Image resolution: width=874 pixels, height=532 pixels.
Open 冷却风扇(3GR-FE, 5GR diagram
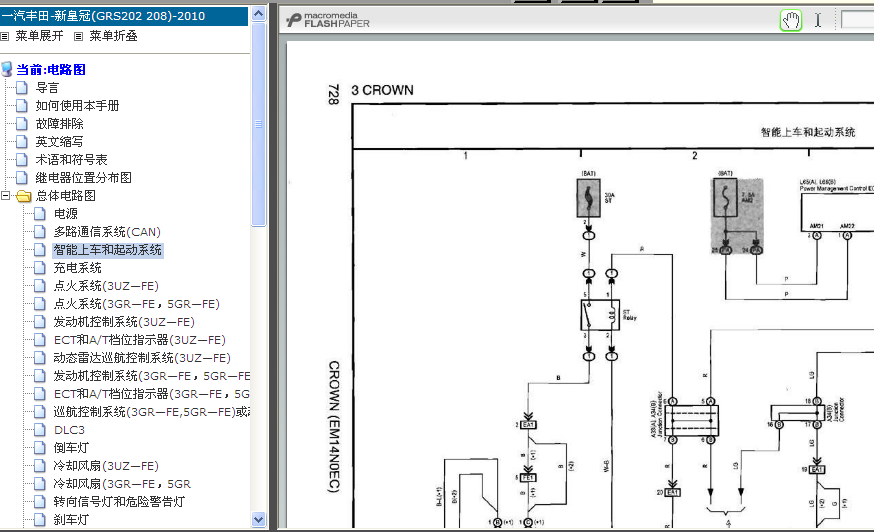pos(122,483)
